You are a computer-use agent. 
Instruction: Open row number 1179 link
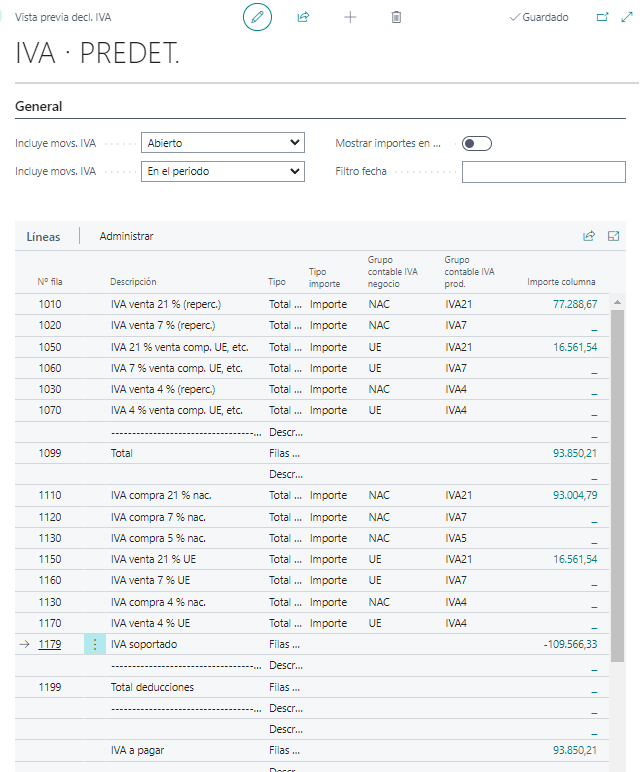(x=49, y=645)
